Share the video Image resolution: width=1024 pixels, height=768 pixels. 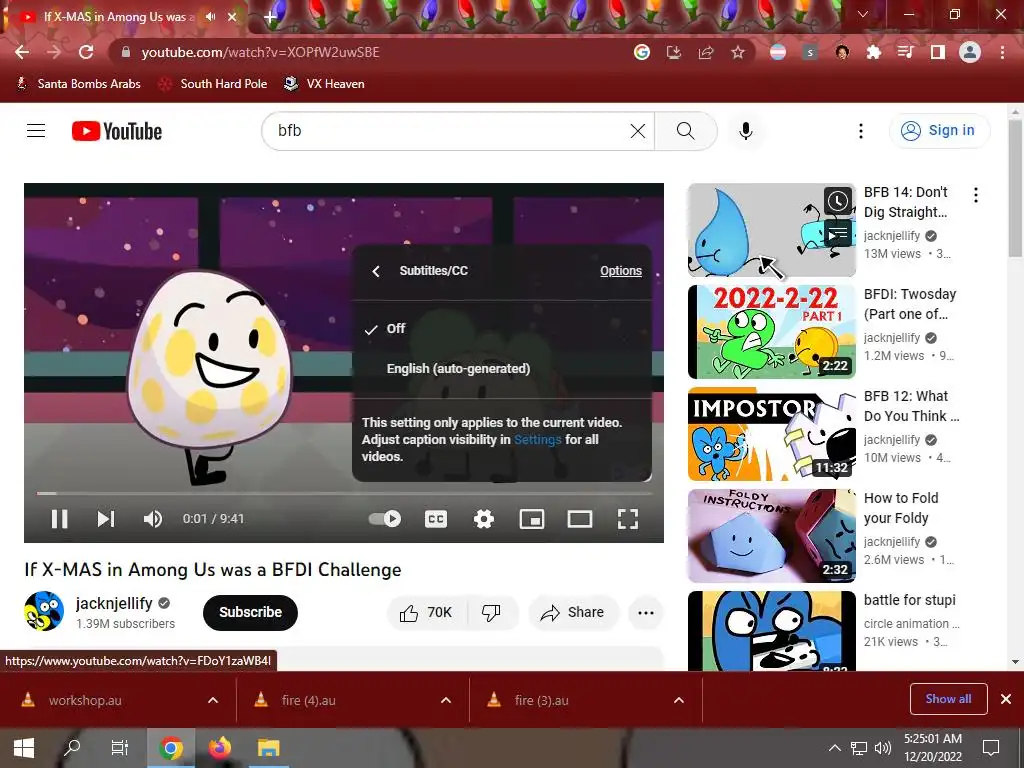pos(573,613)
